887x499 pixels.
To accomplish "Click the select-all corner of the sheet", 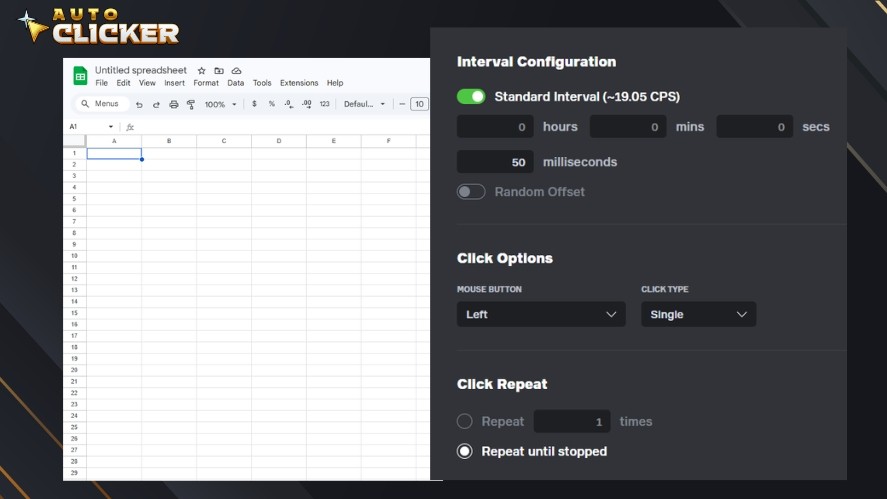I will click(x=75, y=141).
